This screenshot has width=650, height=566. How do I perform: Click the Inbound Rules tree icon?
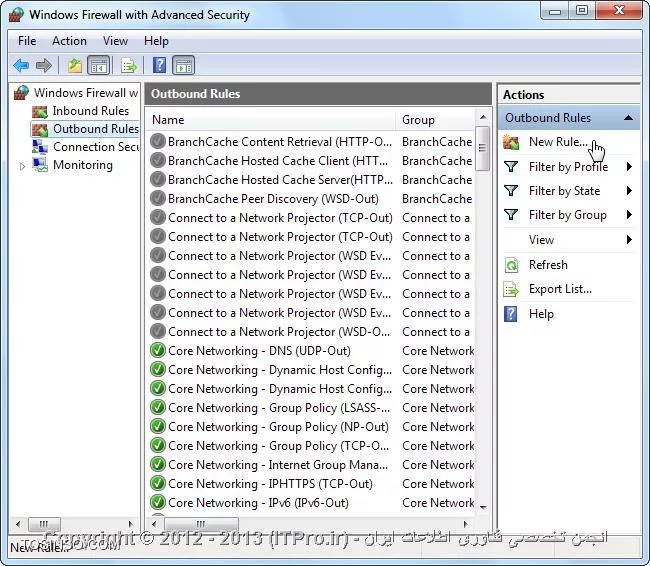pos(40,111)
